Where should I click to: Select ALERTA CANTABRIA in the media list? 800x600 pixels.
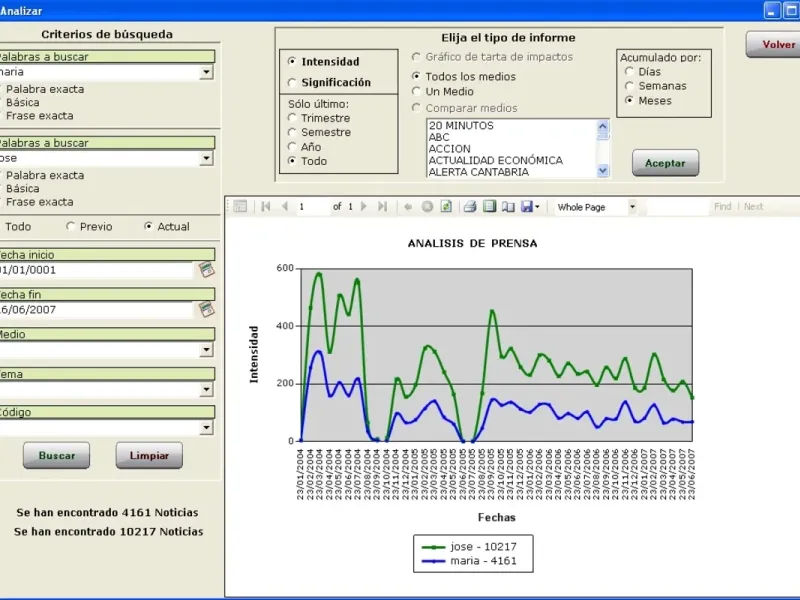(512, 172)
